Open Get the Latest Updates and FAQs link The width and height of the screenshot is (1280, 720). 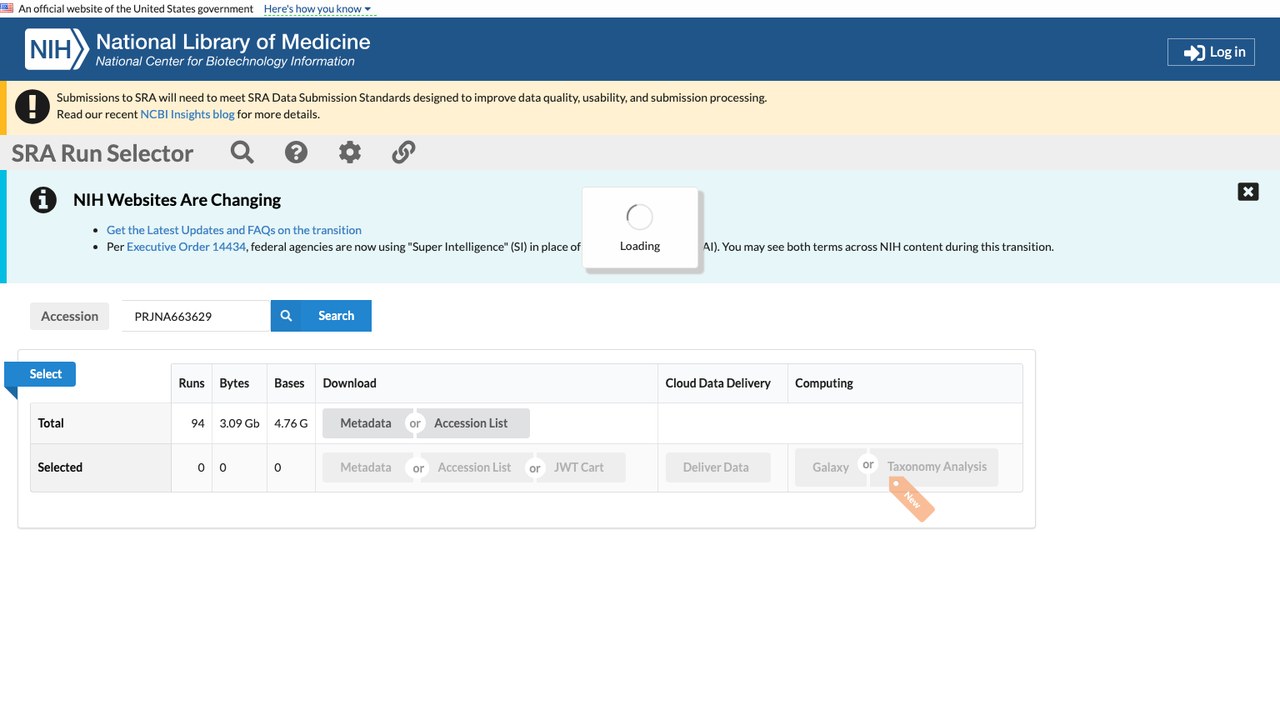234,230
